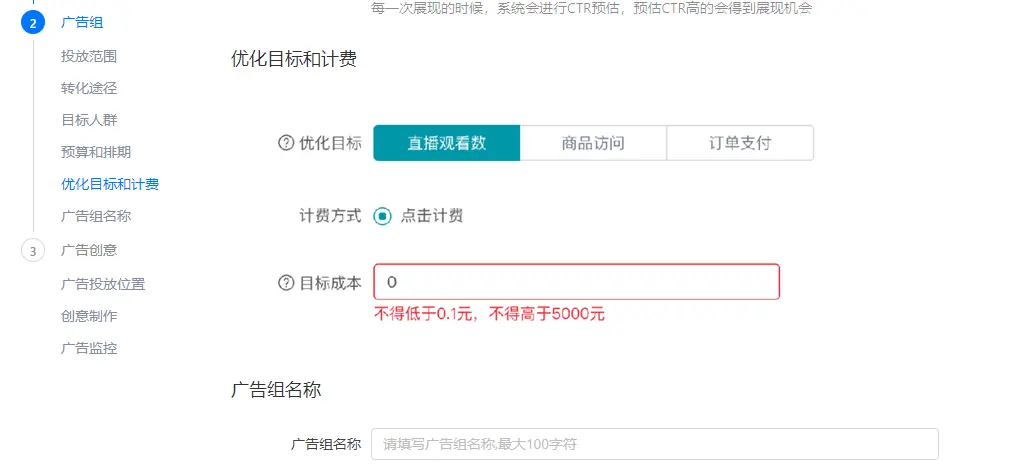The image size is (1015, 471).
Task: Click the help icon beside 目标成本
Action: (x=286, y=283)
